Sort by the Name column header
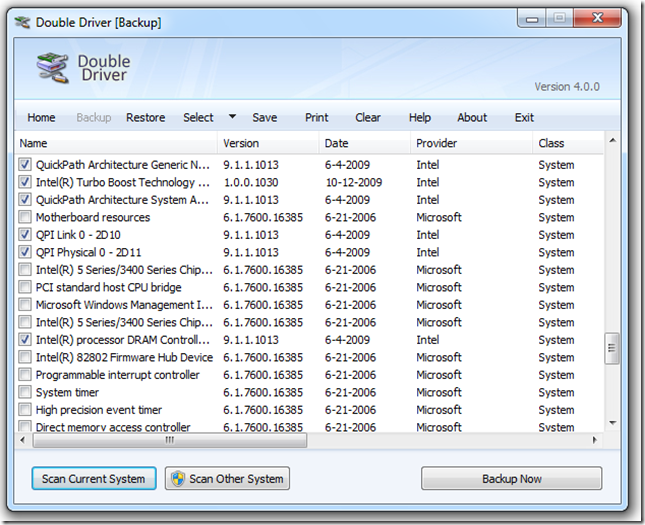The height and width of the screenshot is (525, 645). point(116,143)
